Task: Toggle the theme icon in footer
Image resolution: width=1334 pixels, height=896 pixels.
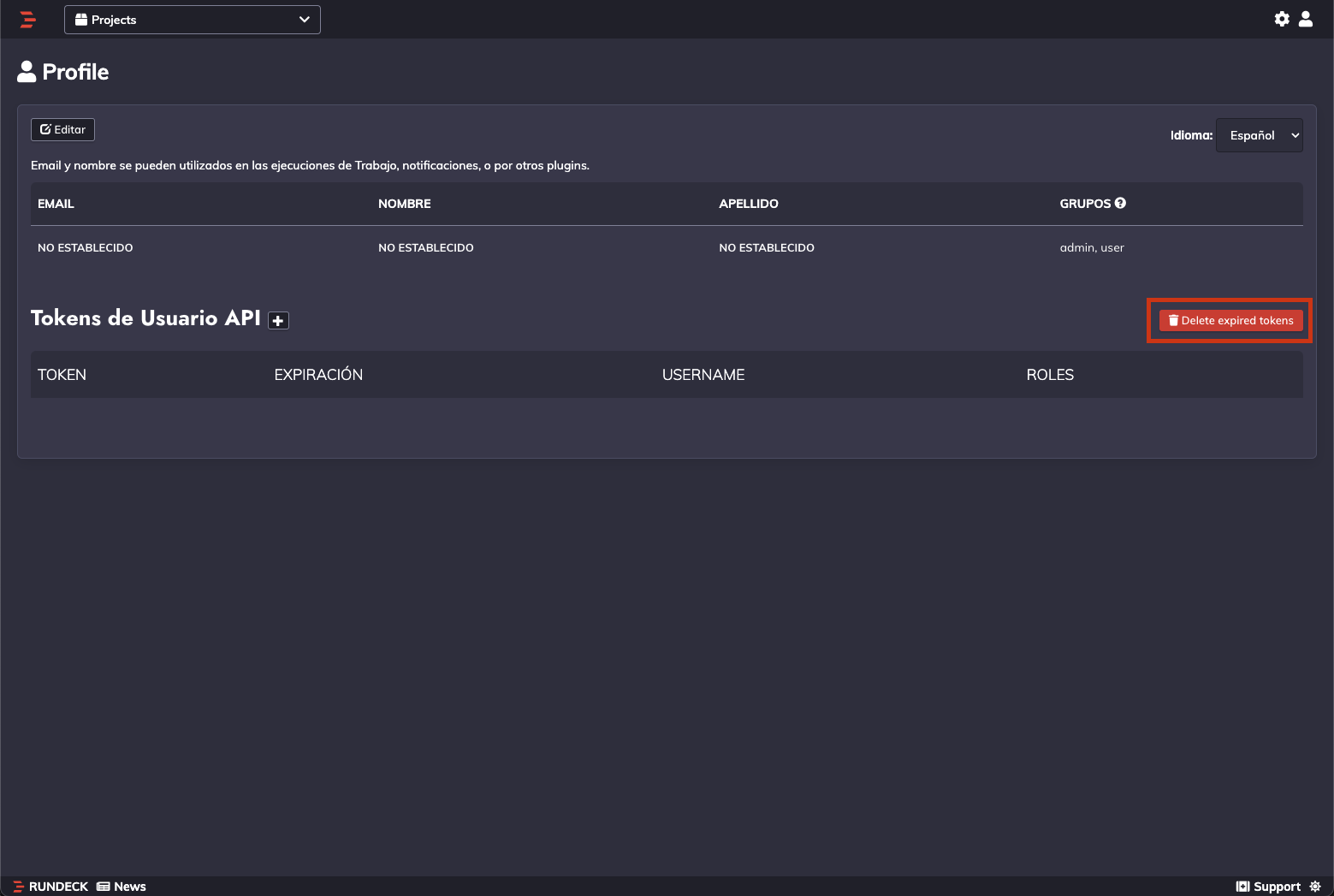Action: coord(1315,887)
